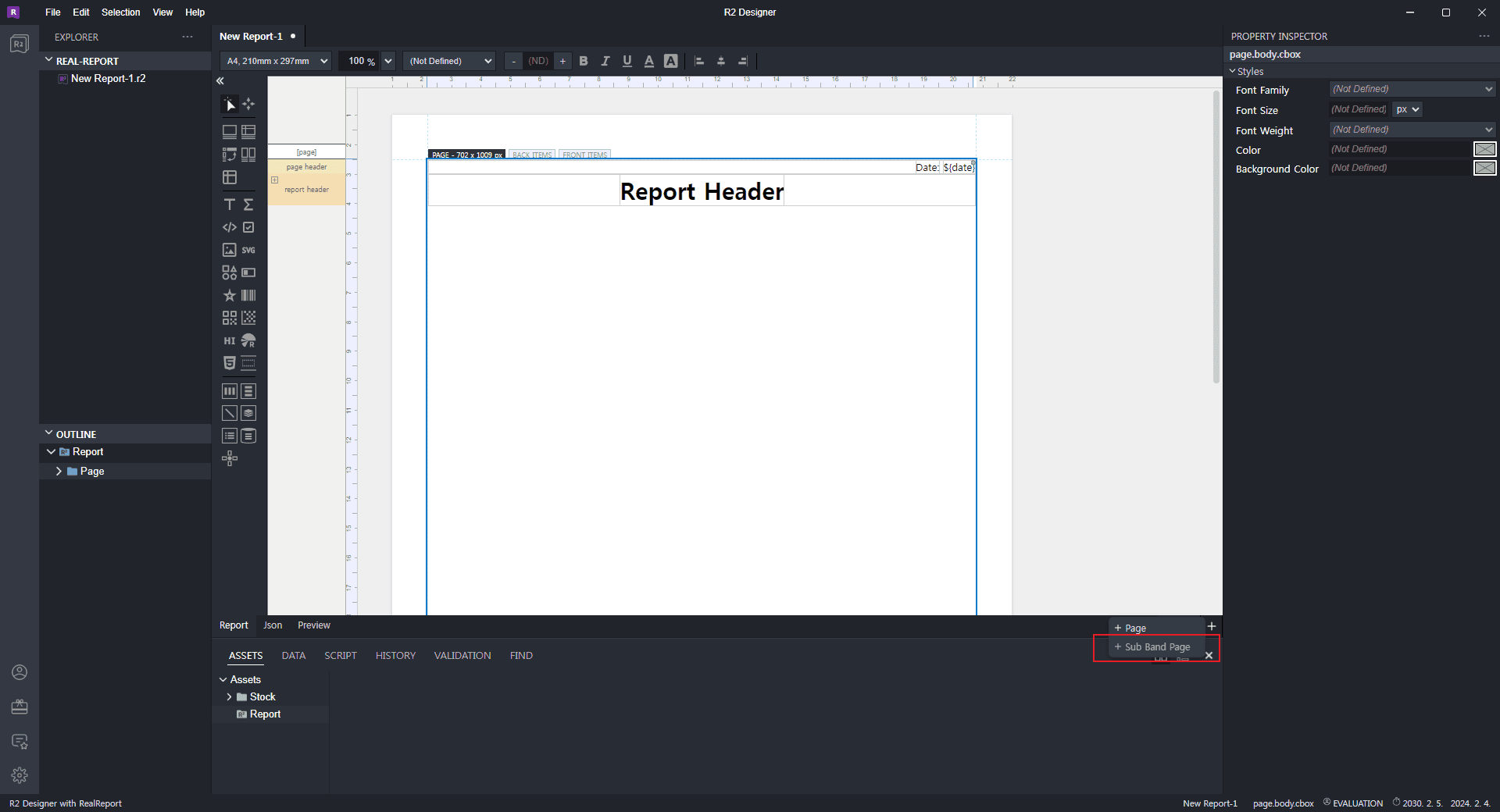1500x812 pixels.
Task: Insert an Image item
Action: pos(230,250)
